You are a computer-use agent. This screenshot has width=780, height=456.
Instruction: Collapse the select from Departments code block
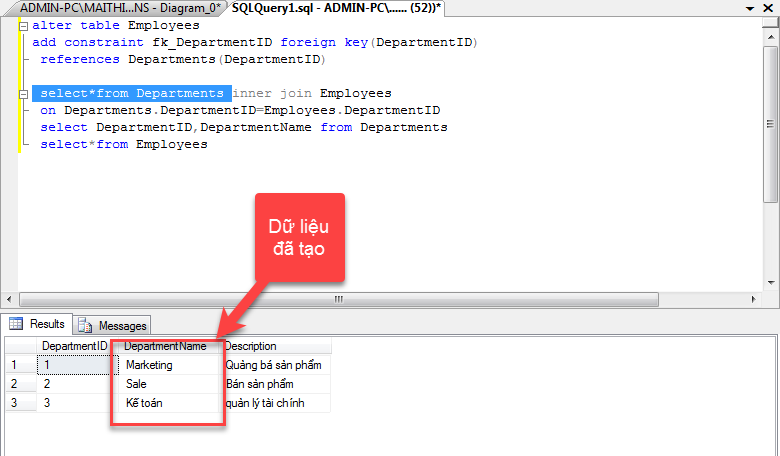tap(24, 93)
